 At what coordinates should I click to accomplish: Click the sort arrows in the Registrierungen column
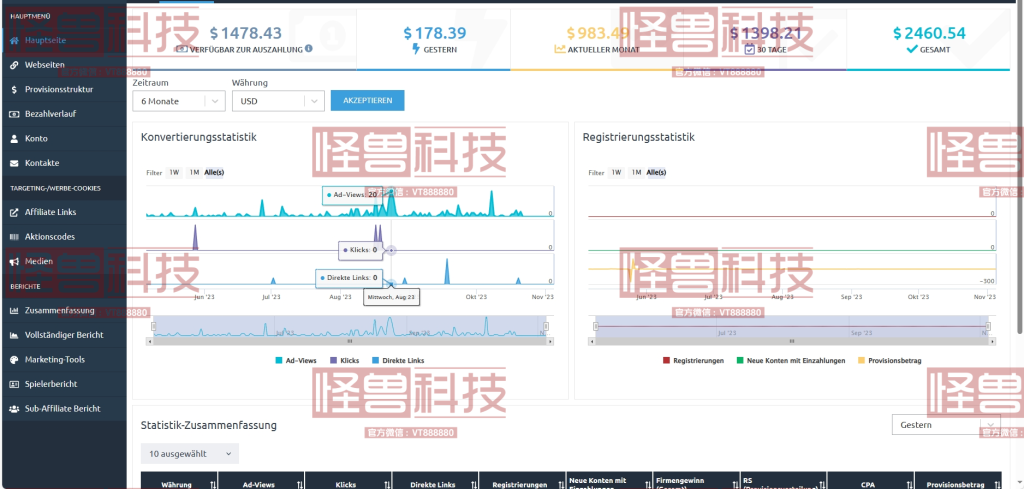point(562,484)
